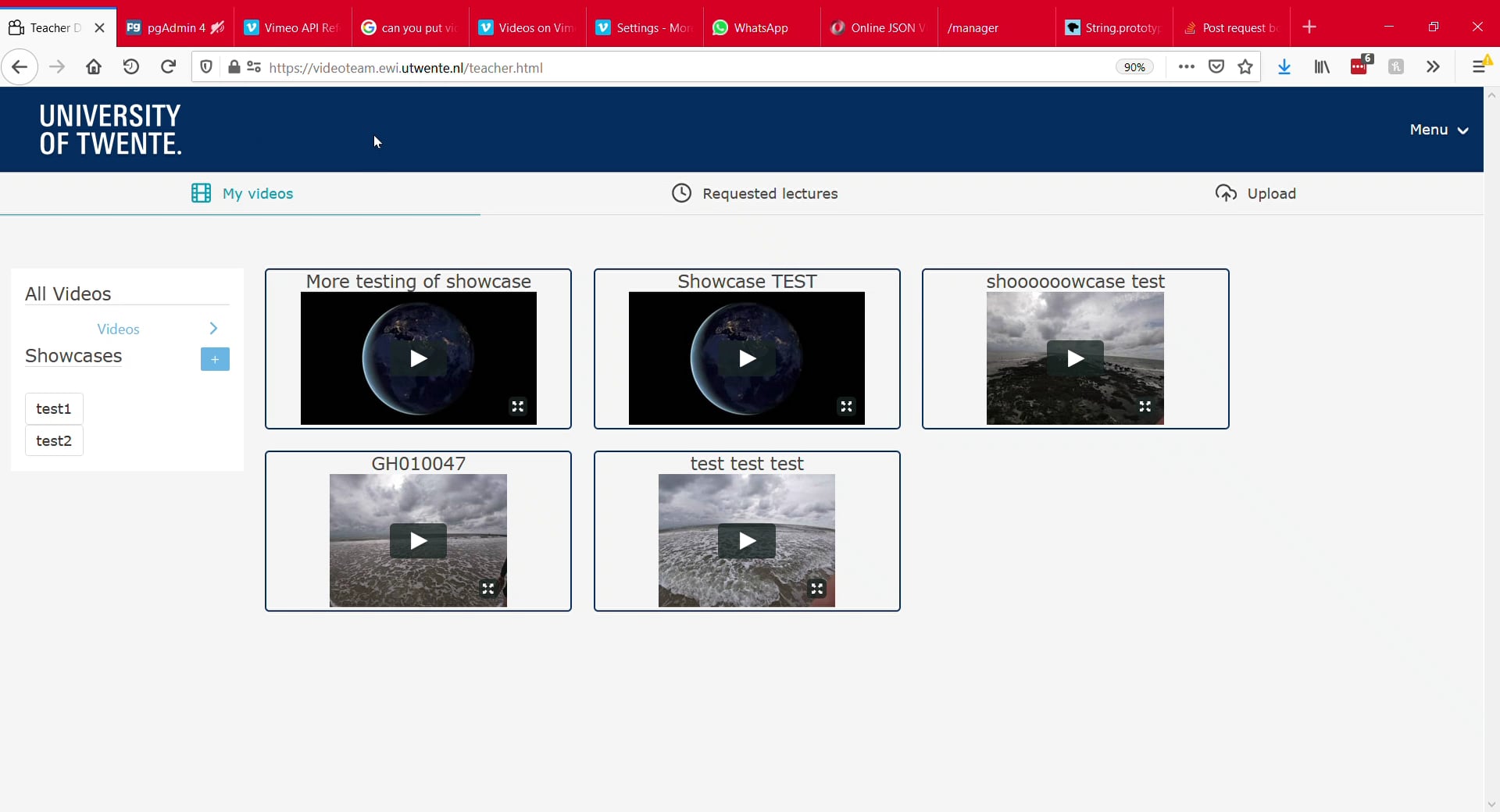Click the University of Twente logo
Viewport: 1500px width, 812px height.
[110, 130]
